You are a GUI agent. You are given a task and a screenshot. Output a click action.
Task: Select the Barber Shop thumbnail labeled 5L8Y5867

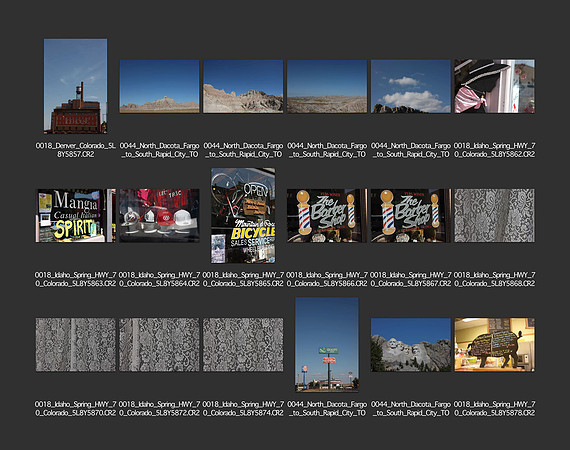pos(411,216)
